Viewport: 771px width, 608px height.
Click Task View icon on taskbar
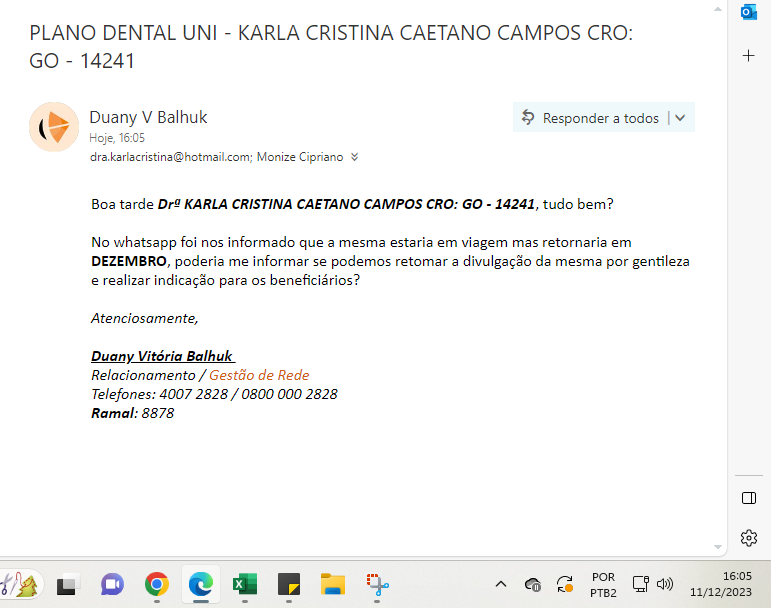coord(68,584)
